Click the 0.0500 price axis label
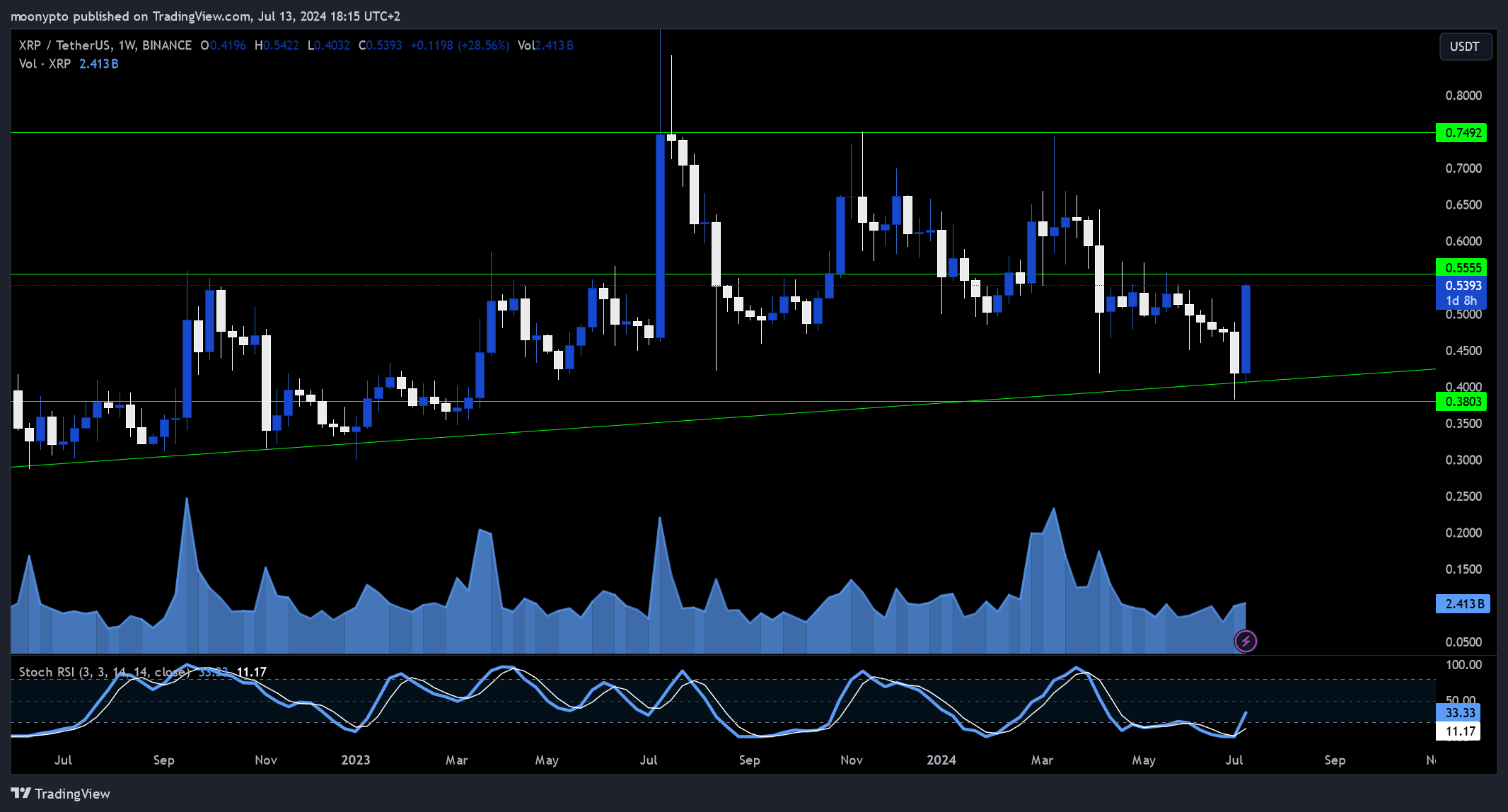 pos(1463,642)
